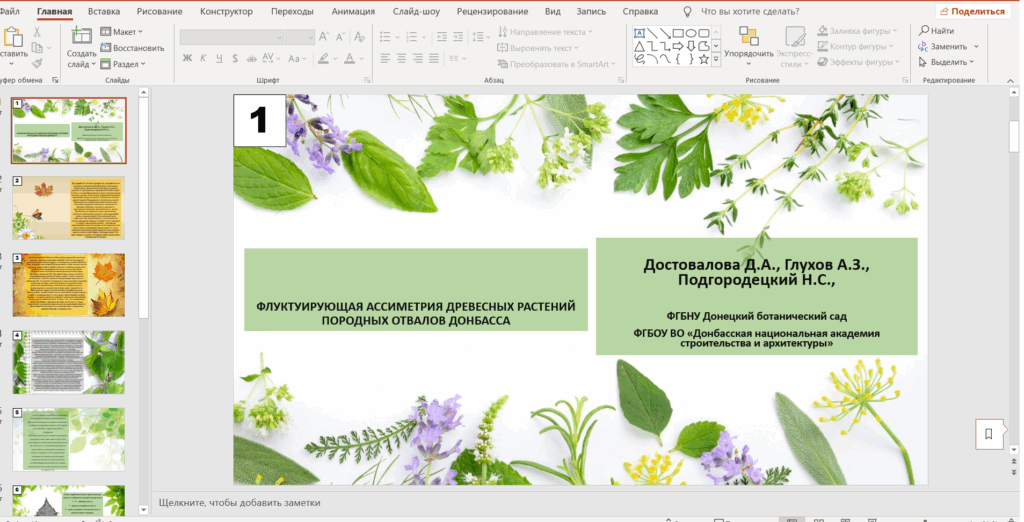Select the text box shape in shapes gallery
This screenshot has width=1024, height=522.
point(639,33)
